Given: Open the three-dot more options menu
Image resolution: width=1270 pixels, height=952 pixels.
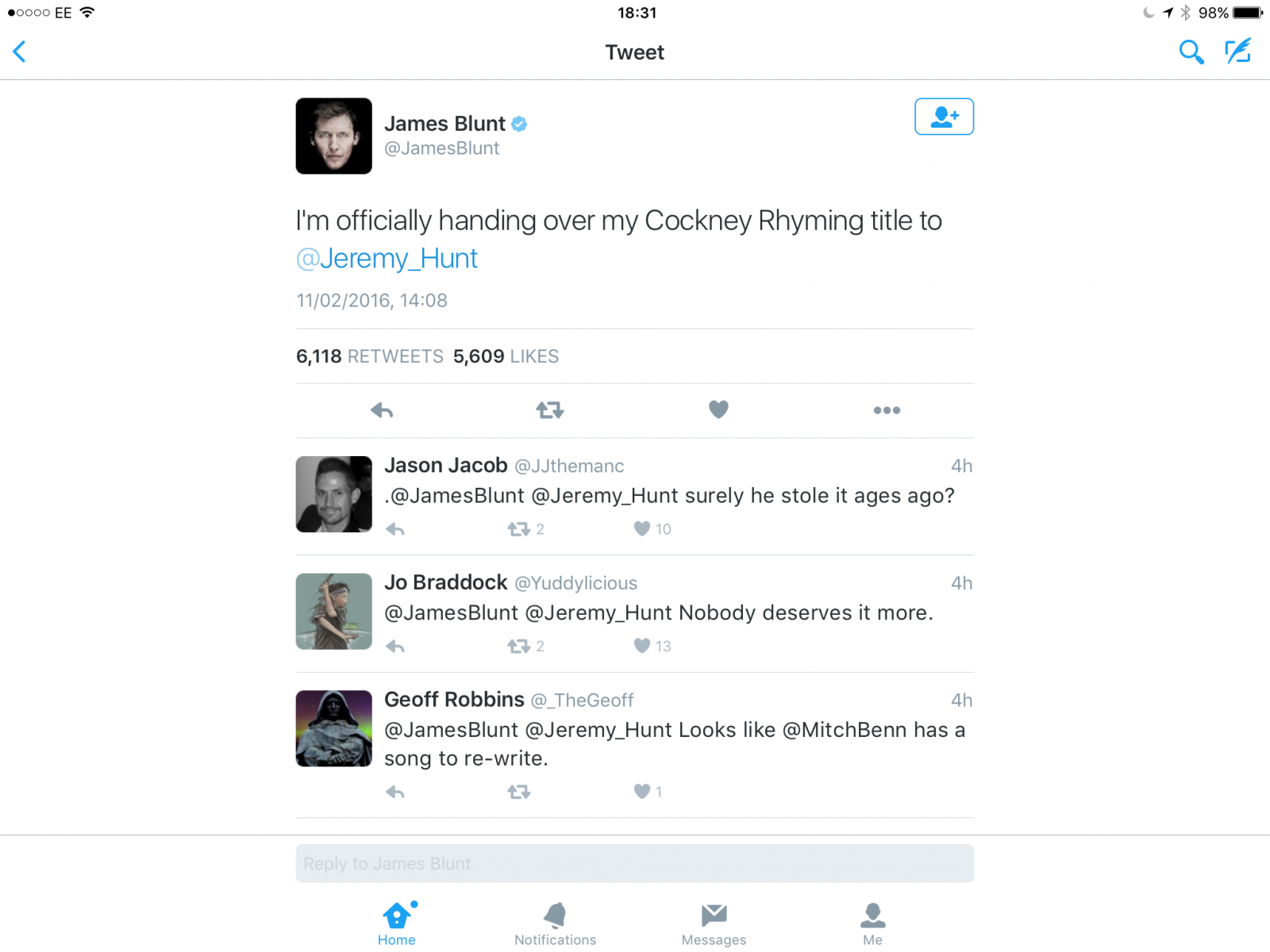Looking at the screenshot, I should [x=887, y=410].
